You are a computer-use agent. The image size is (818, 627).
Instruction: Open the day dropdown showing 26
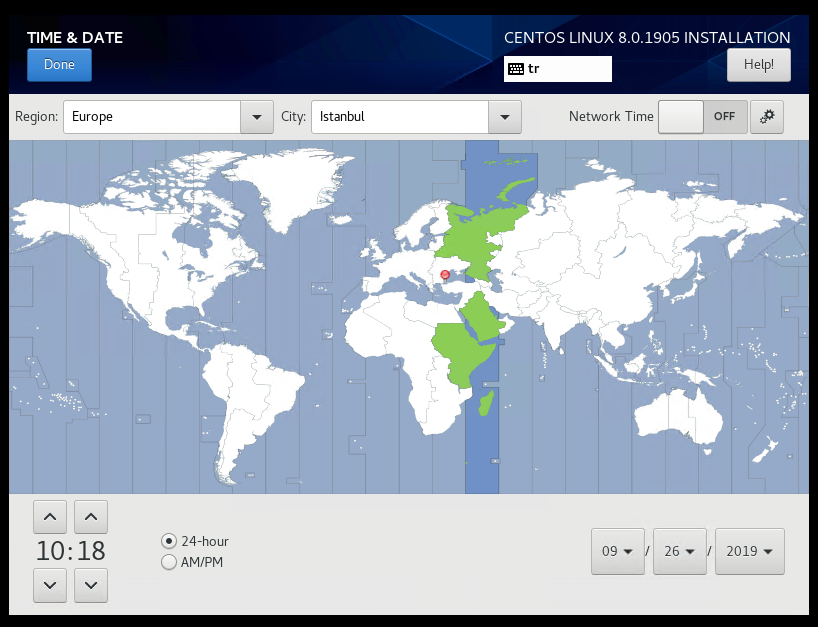(x=680, y=551)
